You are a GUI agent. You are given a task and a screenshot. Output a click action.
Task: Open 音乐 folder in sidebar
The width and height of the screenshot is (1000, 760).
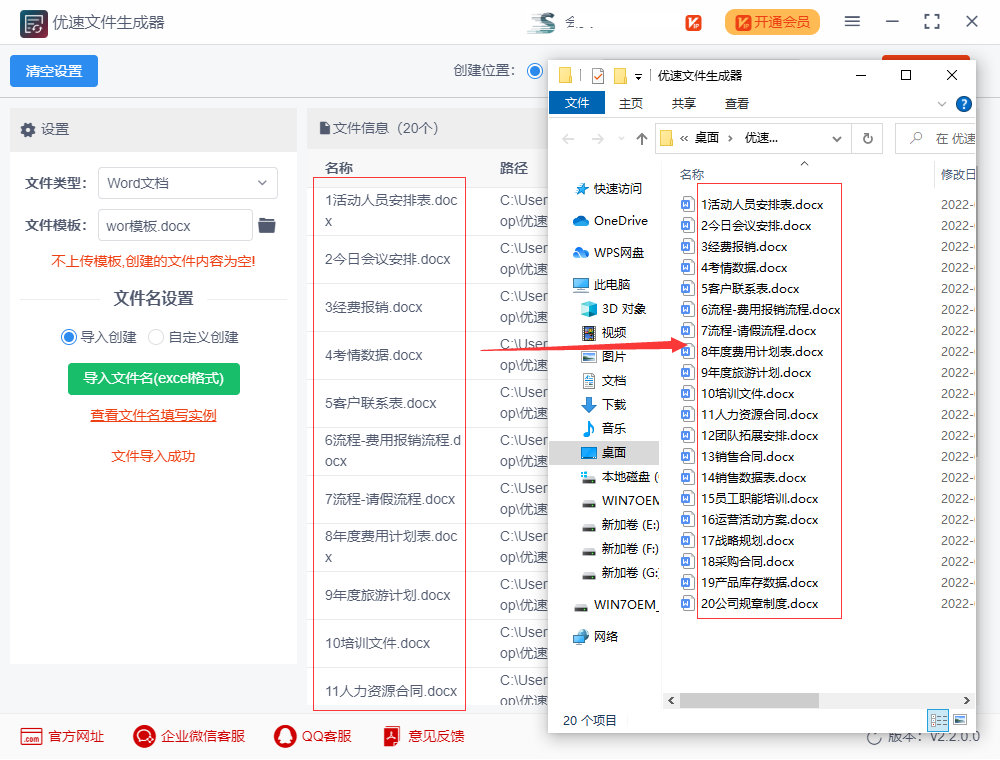click(x=605, y=428)
